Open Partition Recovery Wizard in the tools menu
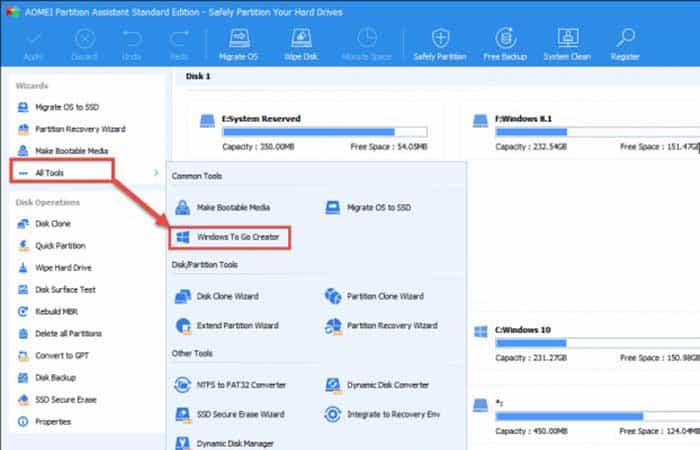 click(381, 325)
